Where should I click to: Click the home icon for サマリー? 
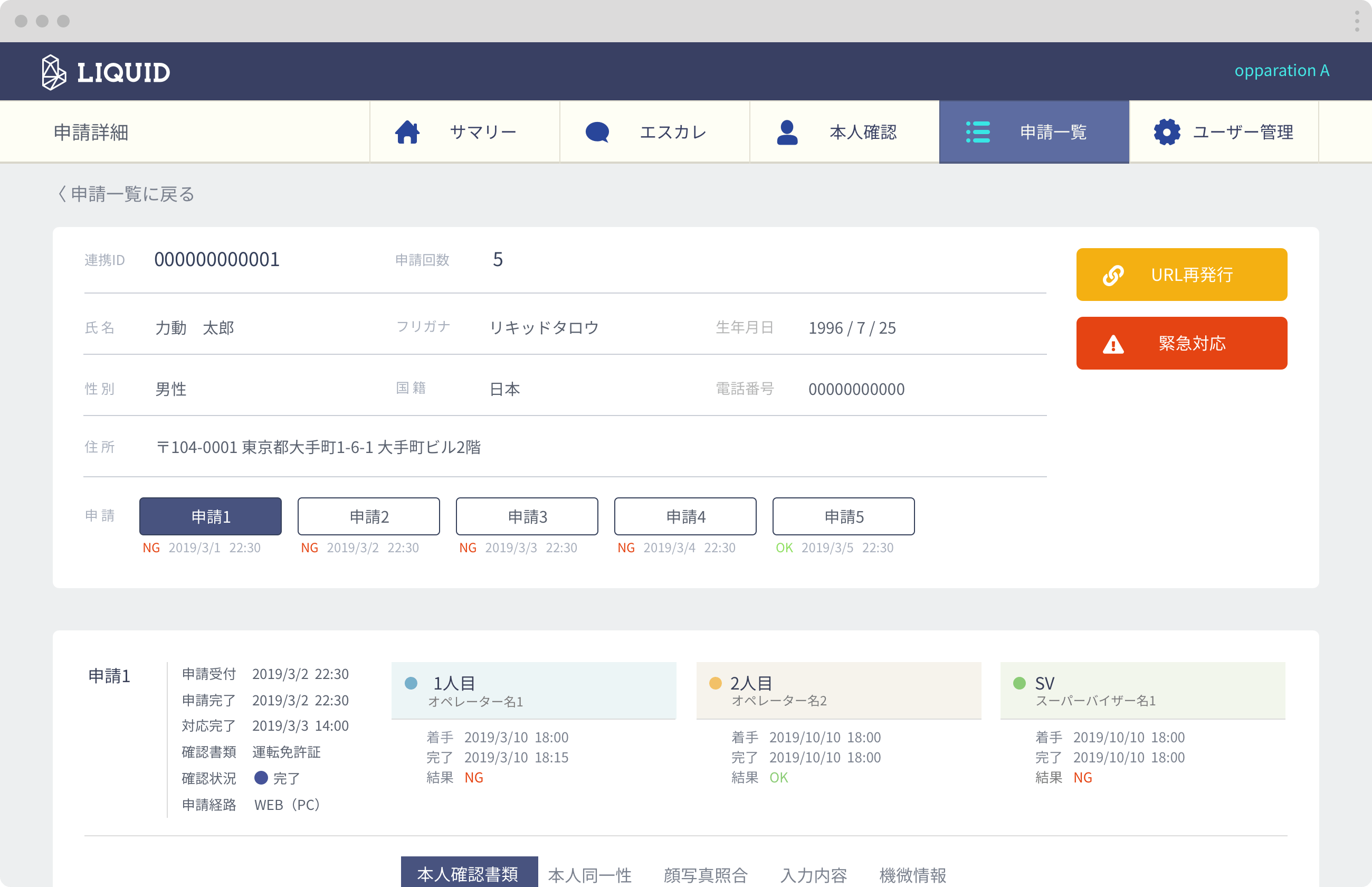pos(407,132)
